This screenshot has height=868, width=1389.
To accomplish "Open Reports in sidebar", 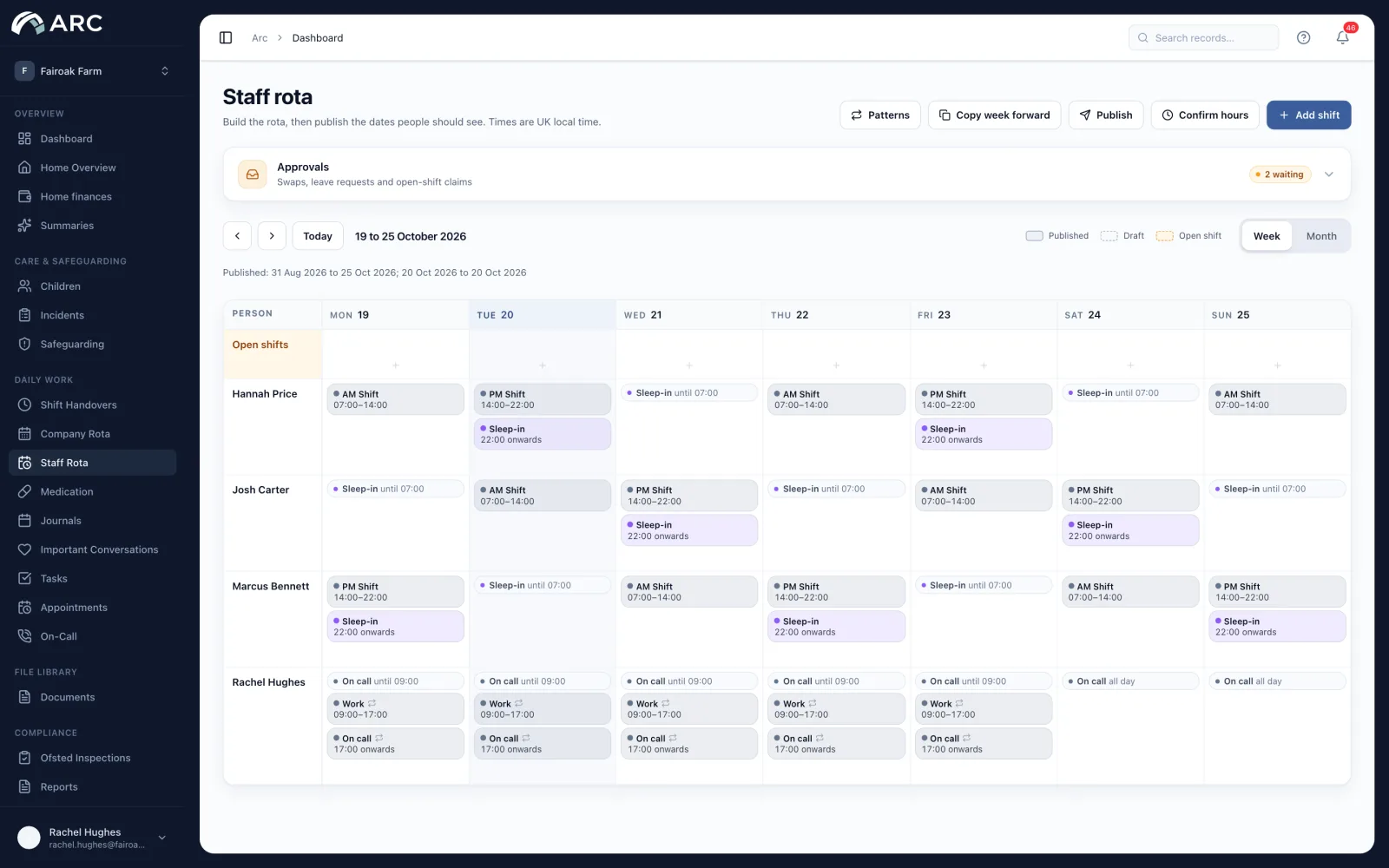I will pyautogui.click(x=93, y=787).
